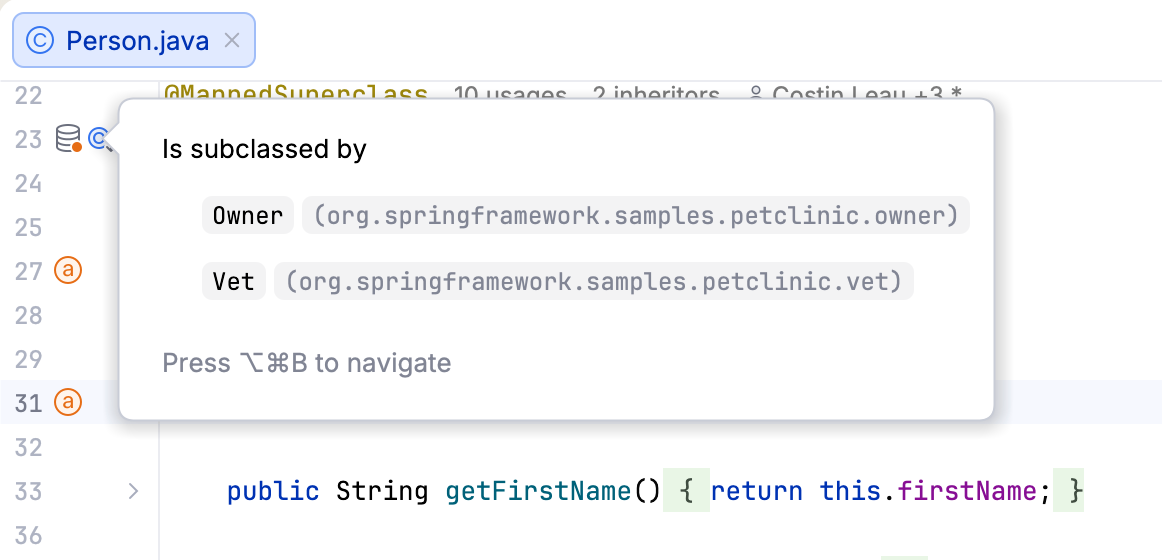Image resolution: width=1162 pixels, height=560 pixels.
Task: Click the firstName field reference in the code
Action: click(966, 491)
